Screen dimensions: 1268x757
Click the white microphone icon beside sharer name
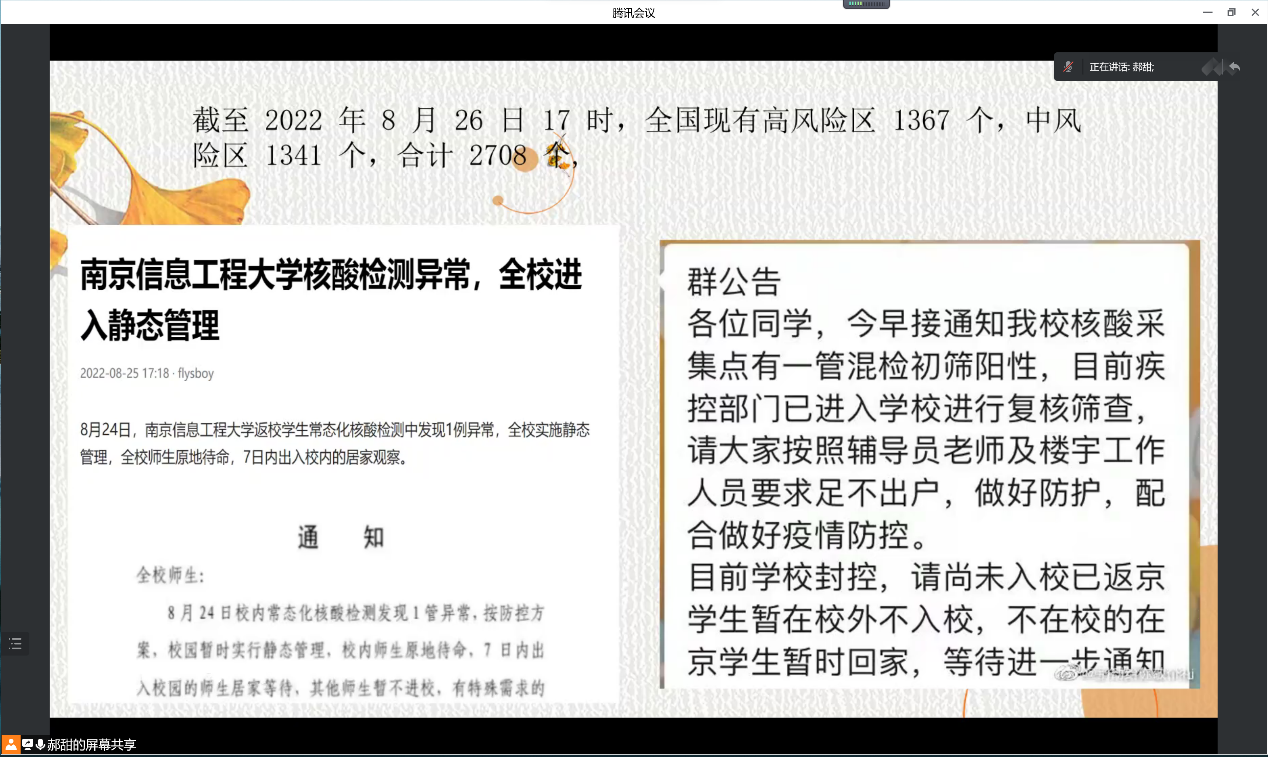[40, 745]
